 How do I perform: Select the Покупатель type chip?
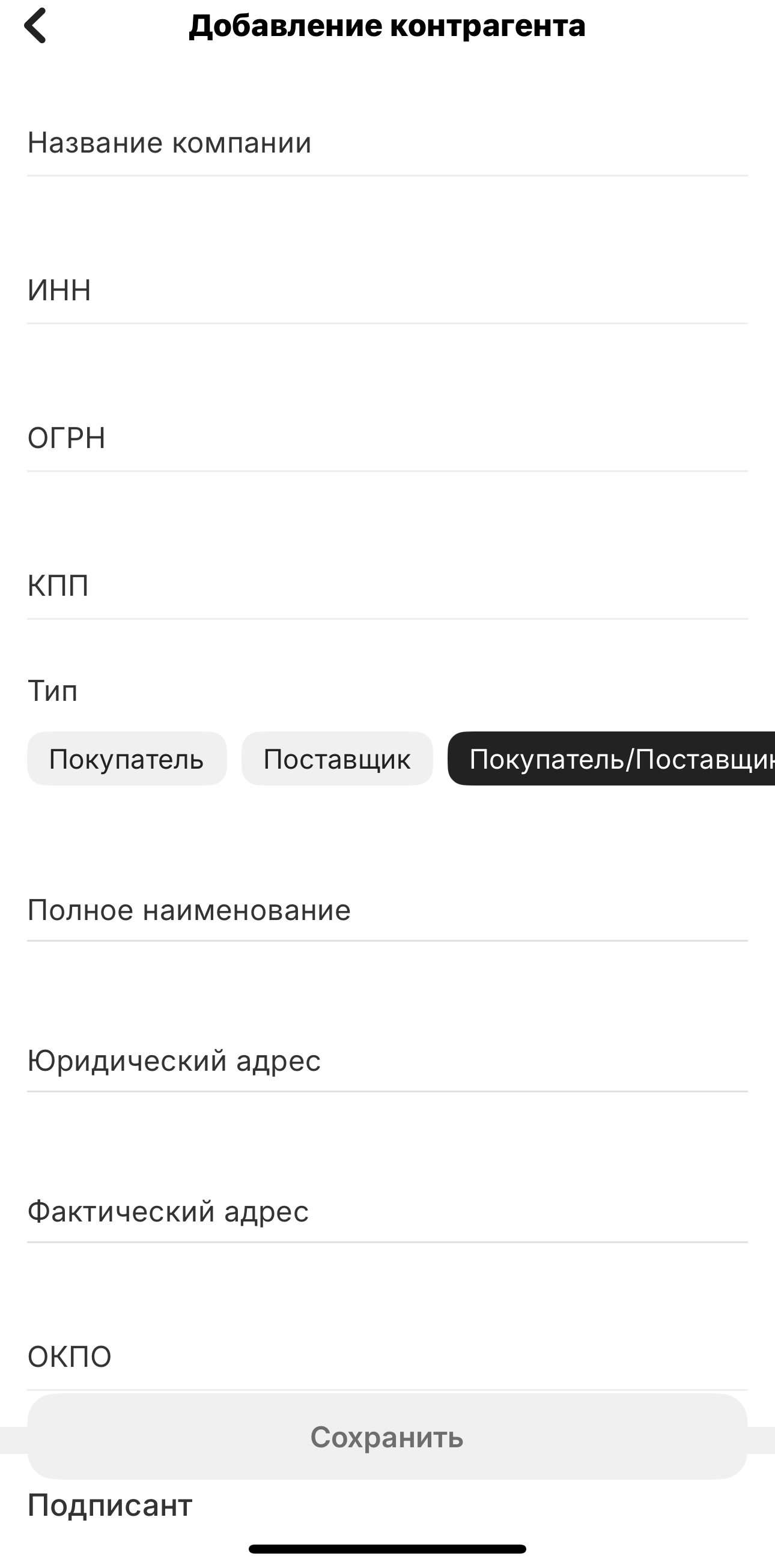point(127,758)
